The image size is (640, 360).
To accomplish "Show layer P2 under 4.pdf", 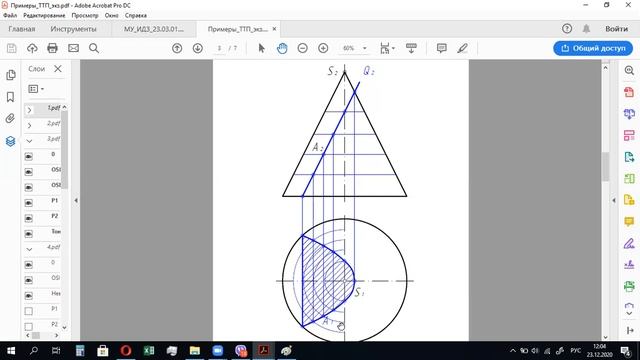I will [29, 327].
